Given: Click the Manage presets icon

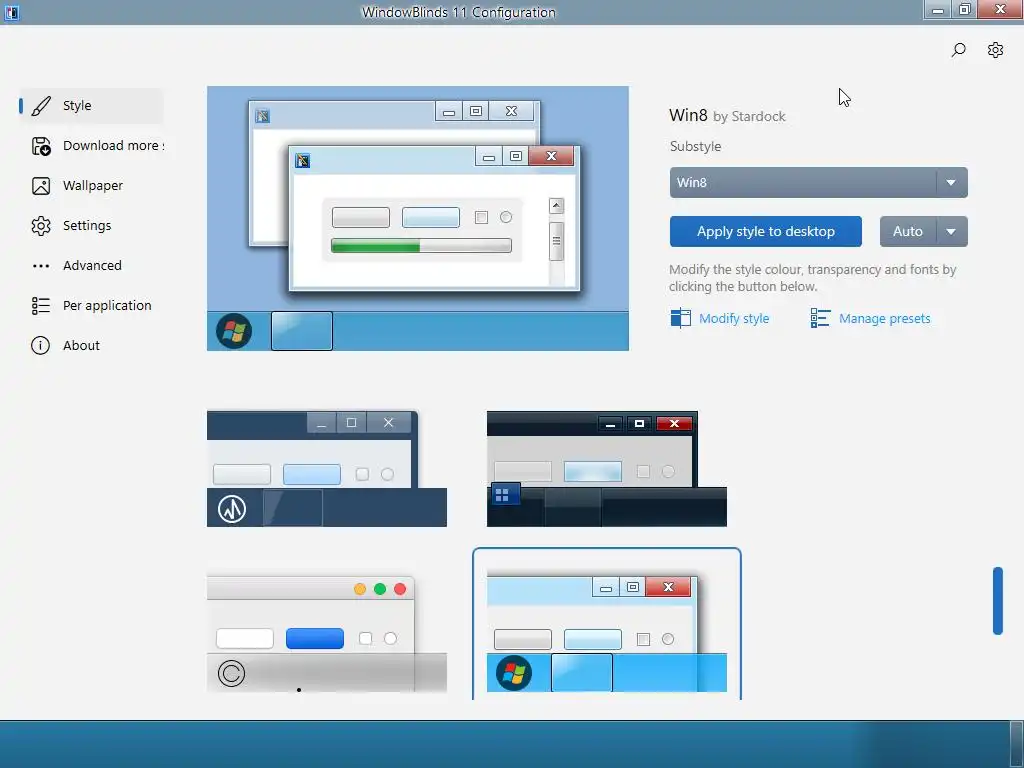Looking at the screenshot, I should (x=820, y=318).
